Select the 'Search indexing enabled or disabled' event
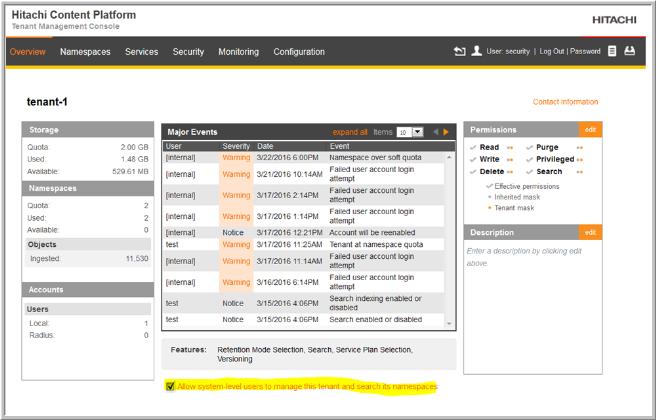Image resolution: width=656 pixels, height=420 pixels. [304, 303]
